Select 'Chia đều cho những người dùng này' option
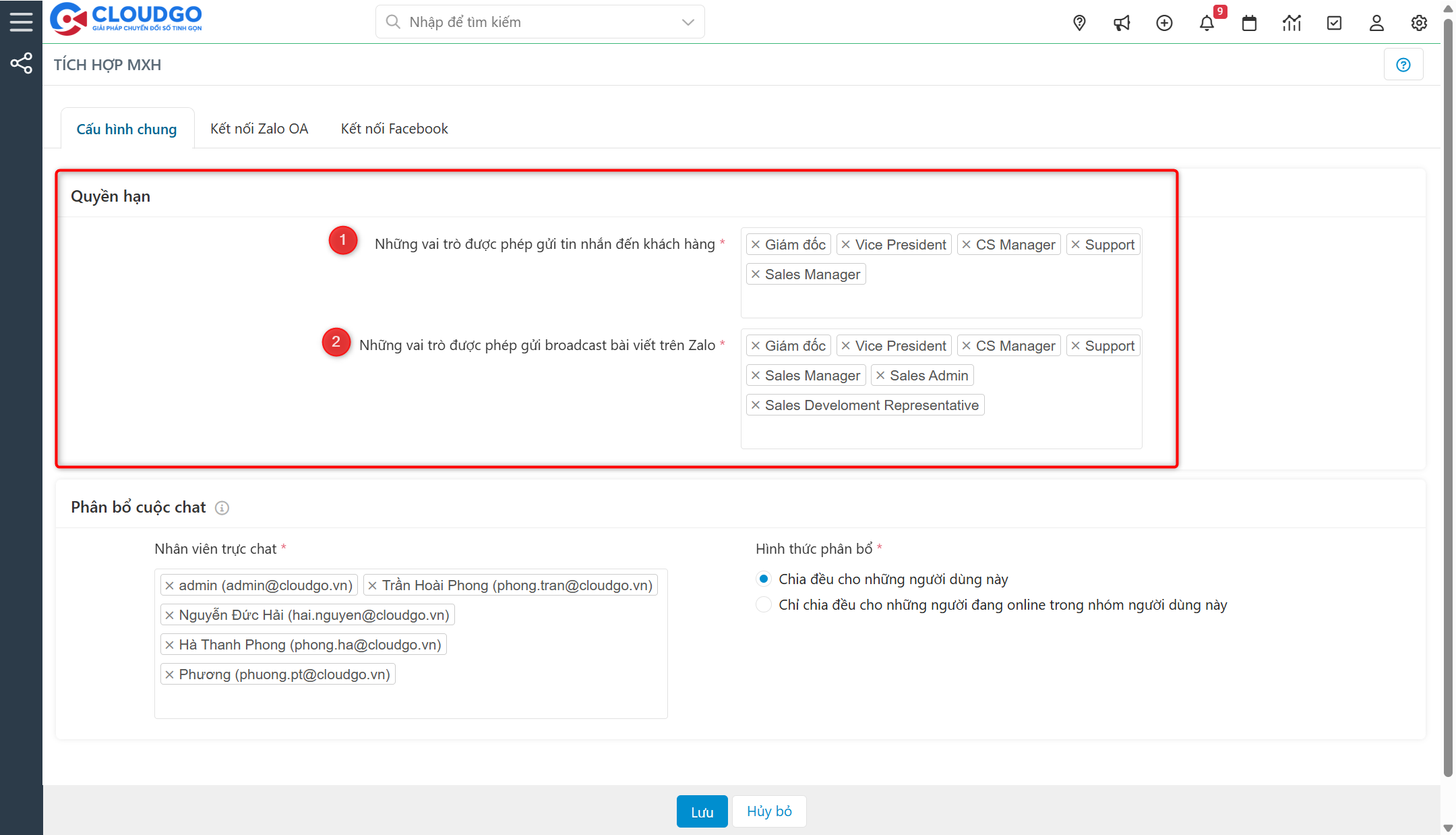This screenshot has height=835, width=1456. 763,578
